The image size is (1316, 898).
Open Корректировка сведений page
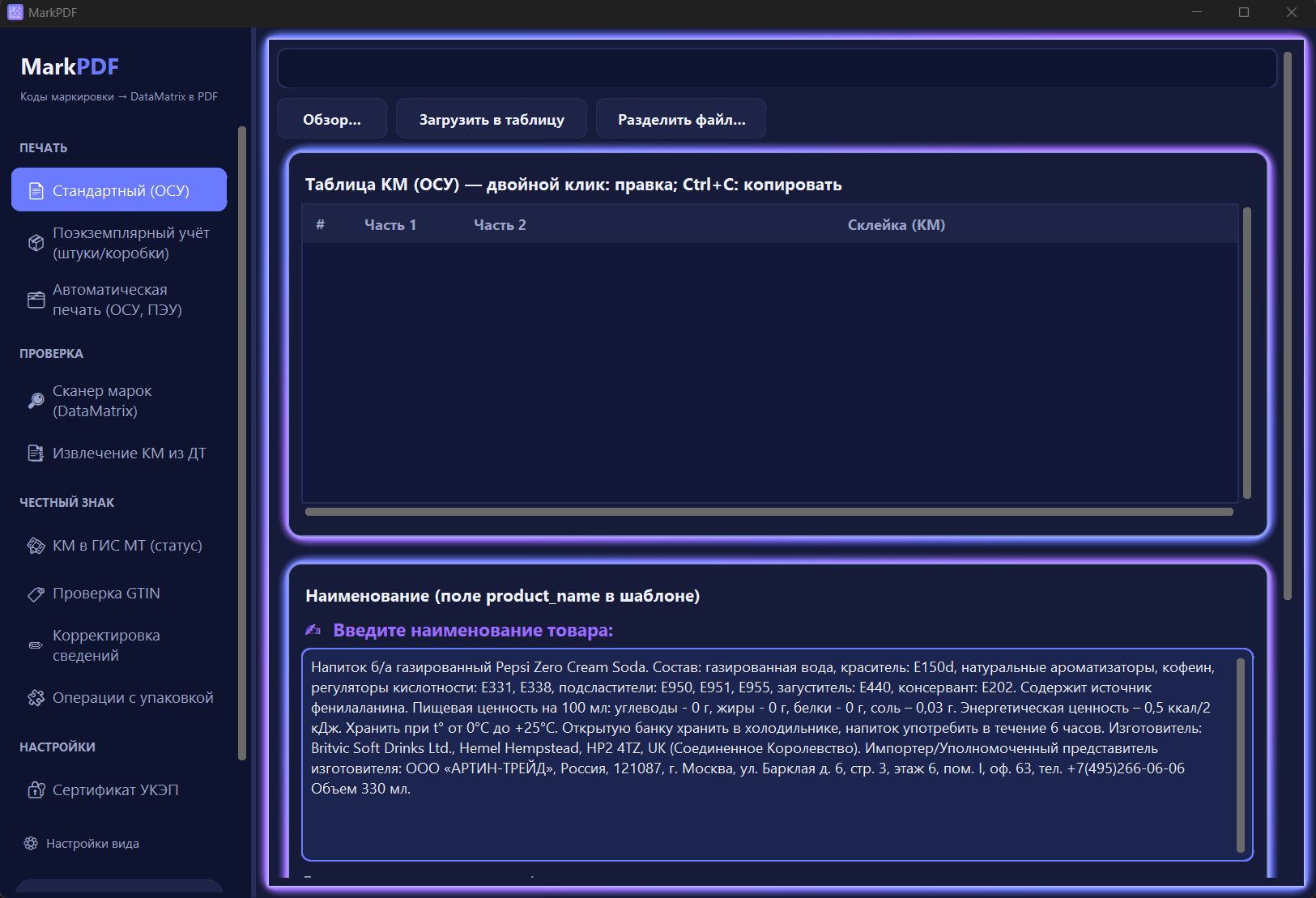pos(119,645)
